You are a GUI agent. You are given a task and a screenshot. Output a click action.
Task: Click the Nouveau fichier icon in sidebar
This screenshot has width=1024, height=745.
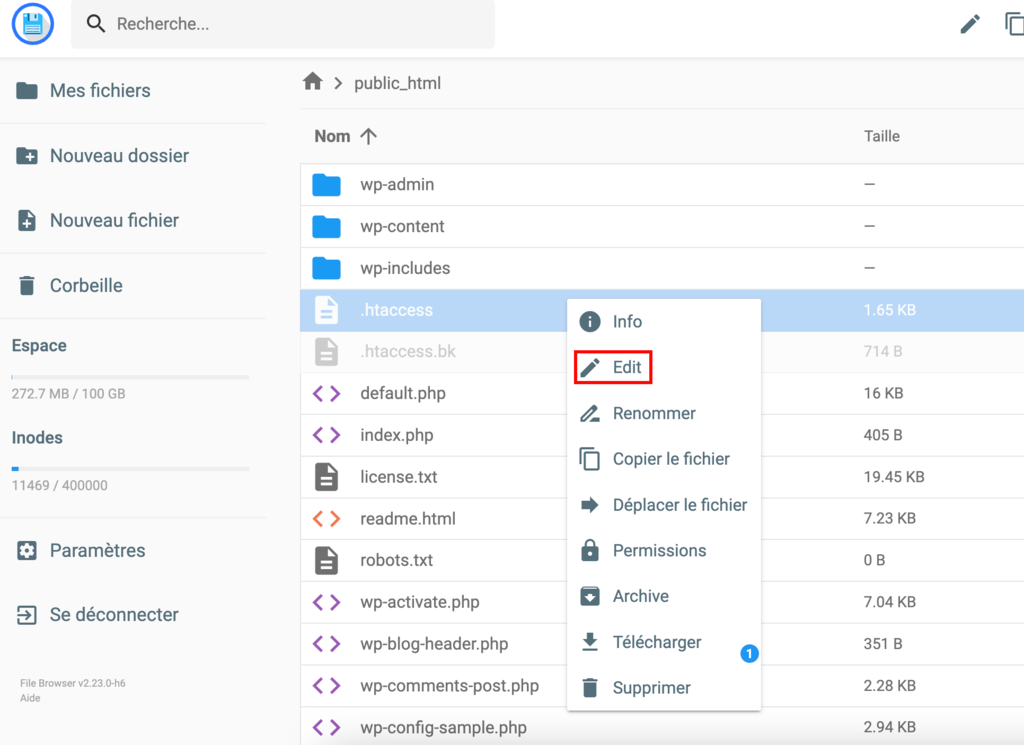(x=26, y=220)
